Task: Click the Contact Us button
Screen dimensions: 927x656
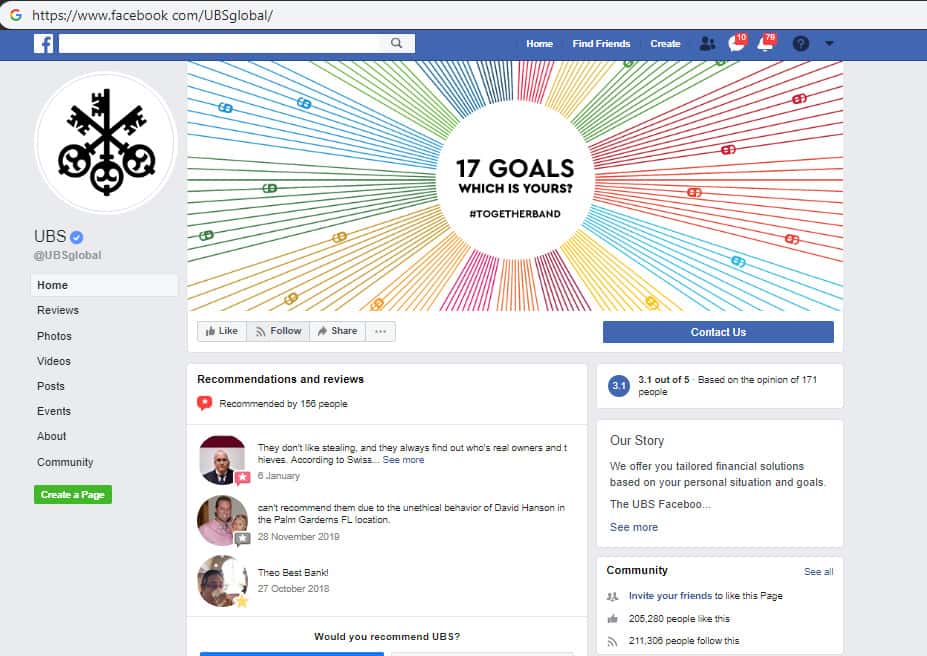Action: click(x=718, y=332)
